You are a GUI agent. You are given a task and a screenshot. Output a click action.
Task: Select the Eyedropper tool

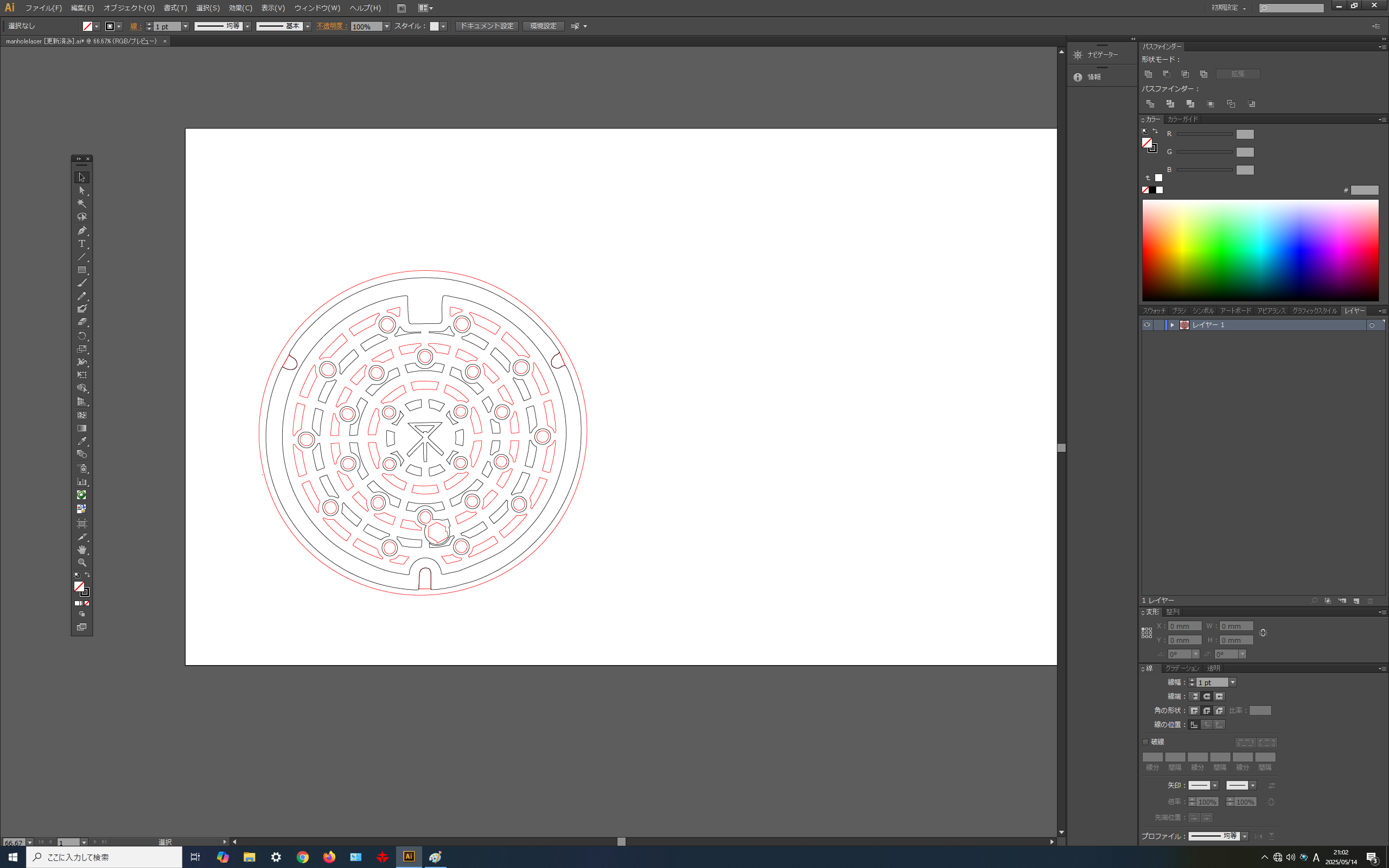(x=81, y=442)
